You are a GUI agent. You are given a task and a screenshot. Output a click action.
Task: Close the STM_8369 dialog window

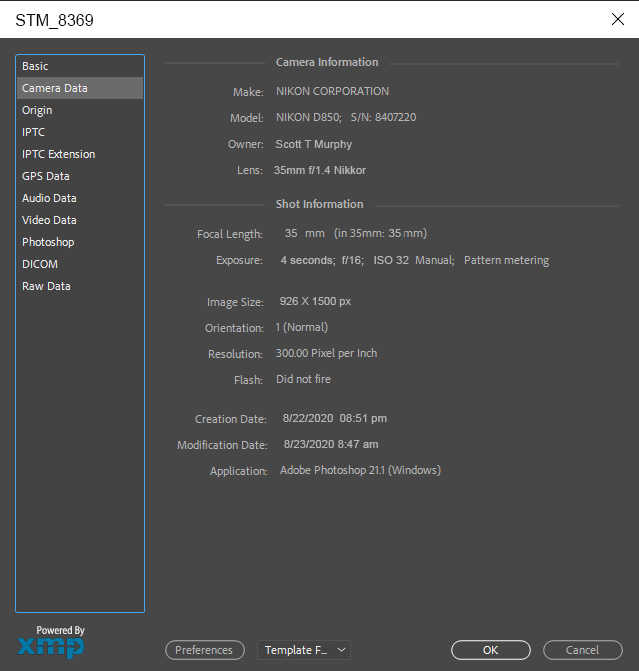pos(617,19)
